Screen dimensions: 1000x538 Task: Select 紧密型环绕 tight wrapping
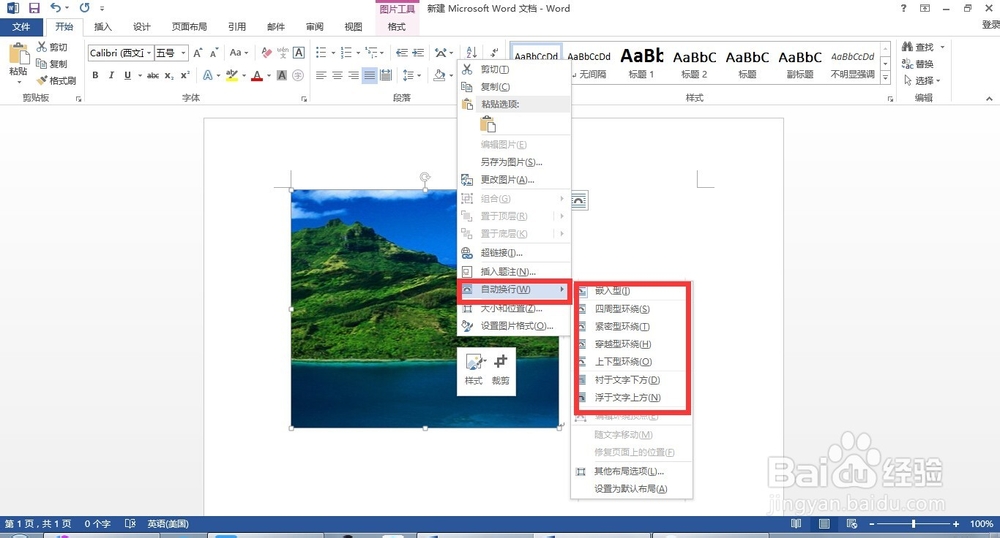tap(632, 326)
